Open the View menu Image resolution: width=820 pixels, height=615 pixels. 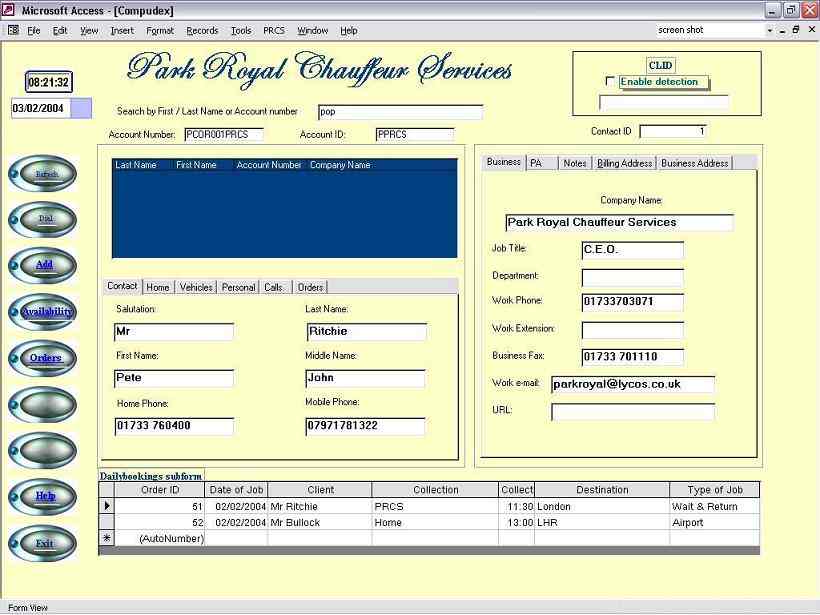click(x=89, y=31)
